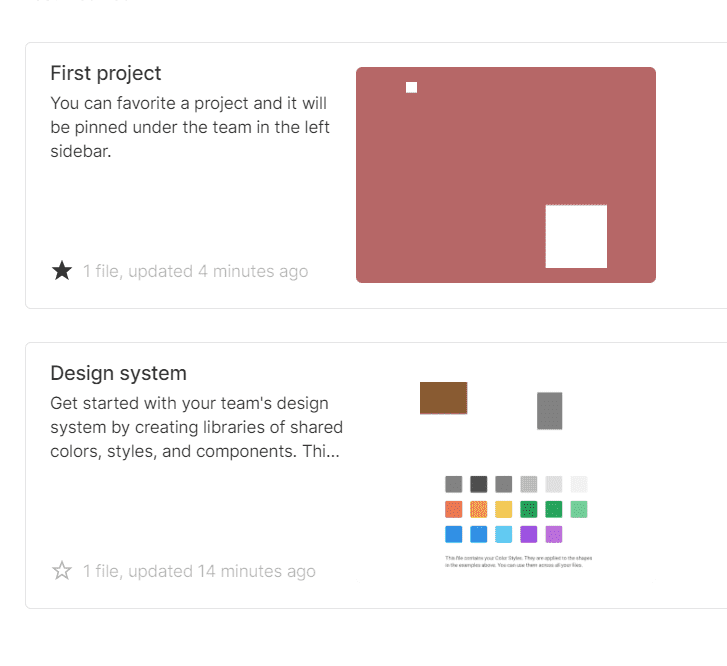Open the First project title

(105, 73)
